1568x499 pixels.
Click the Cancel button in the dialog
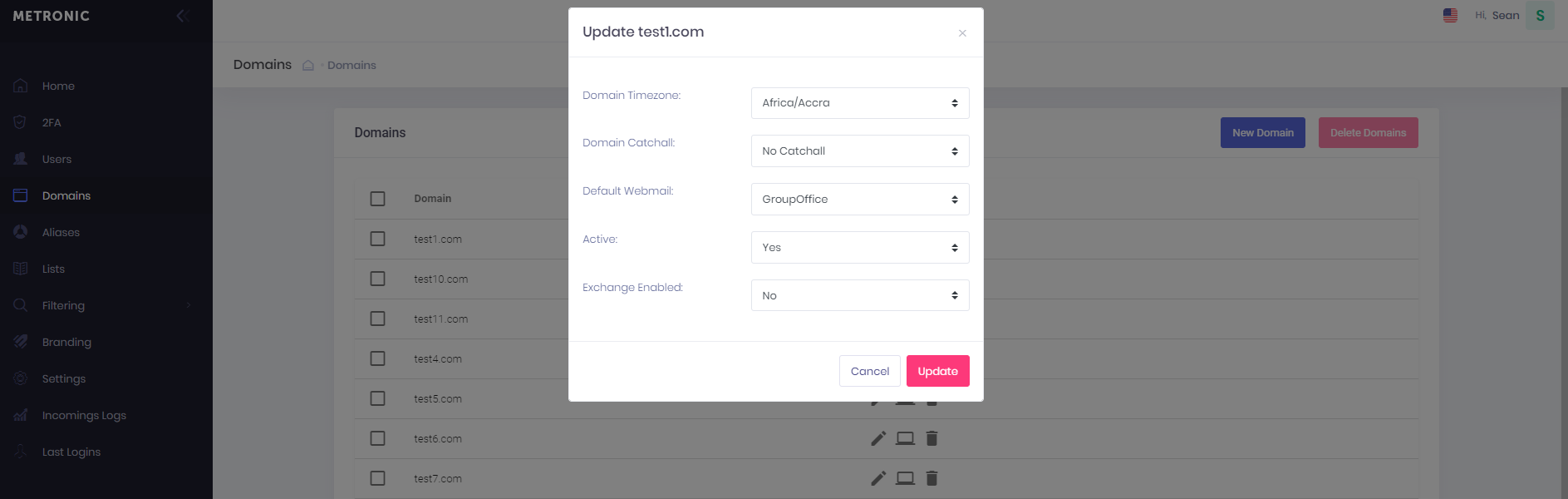click(869, 371)
